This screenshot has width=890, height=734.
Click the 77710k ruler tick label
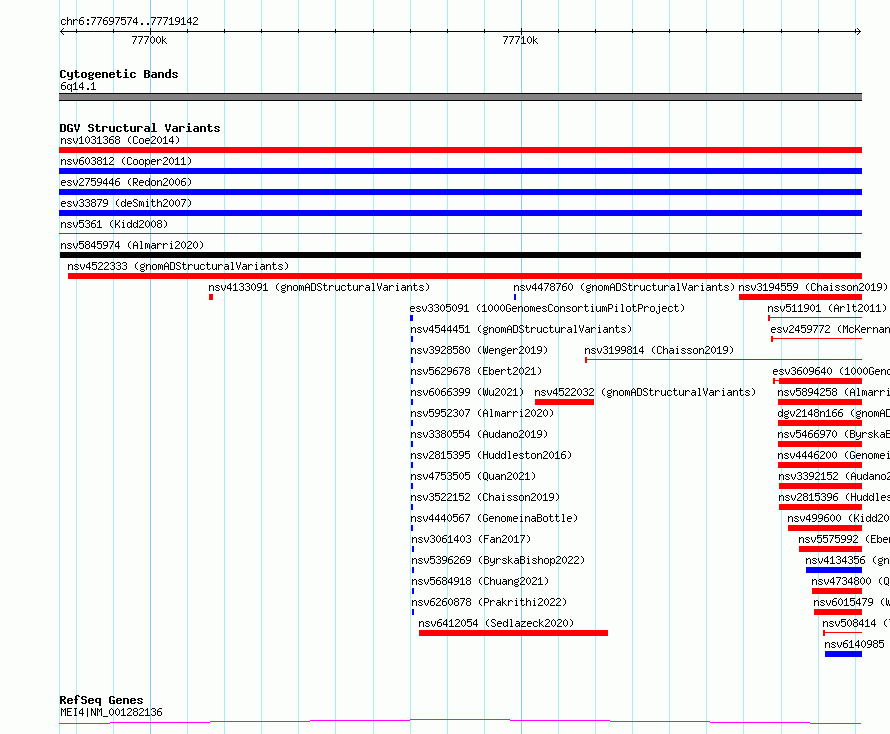(520, 40)
